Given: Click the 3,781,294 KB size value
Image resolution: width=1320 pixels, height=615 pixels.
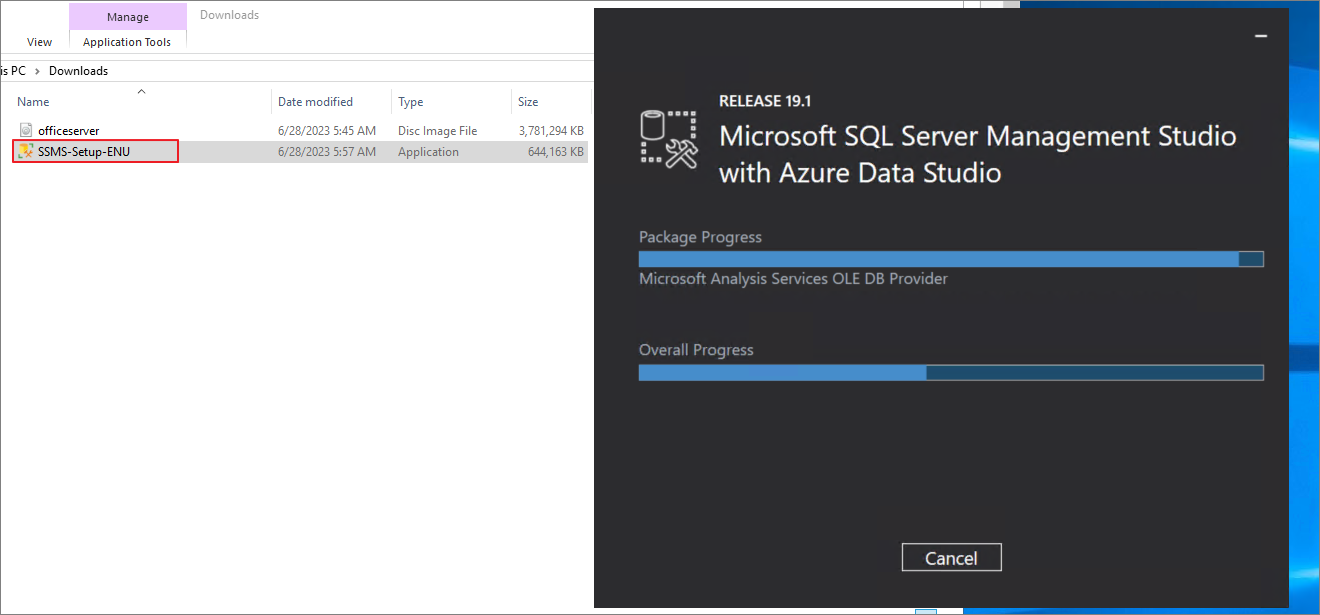Looking at the screenshot, I should (x=551, y=131).
